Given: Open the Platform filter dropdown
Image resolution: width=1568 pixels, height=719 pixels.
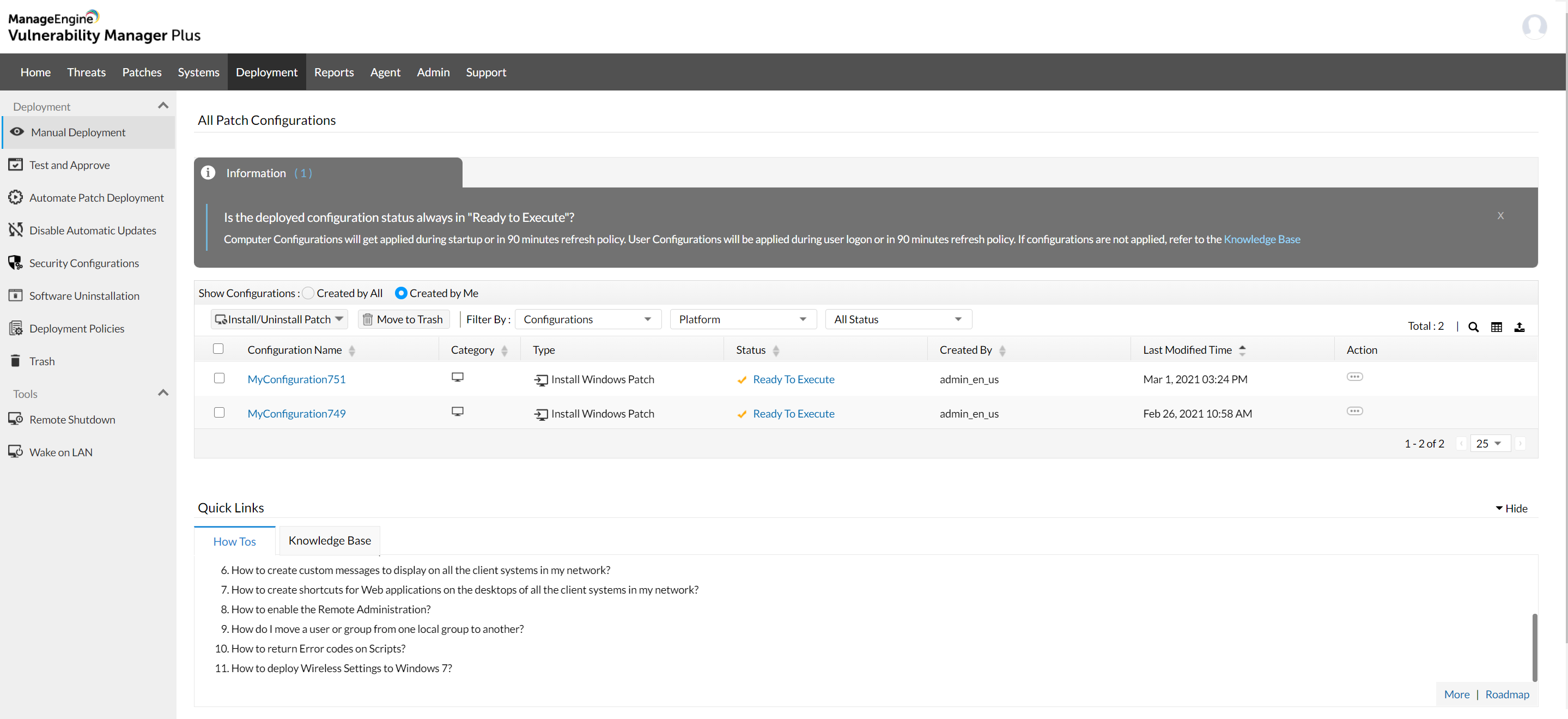Looking at the screenshot, I should coord(743,319).
